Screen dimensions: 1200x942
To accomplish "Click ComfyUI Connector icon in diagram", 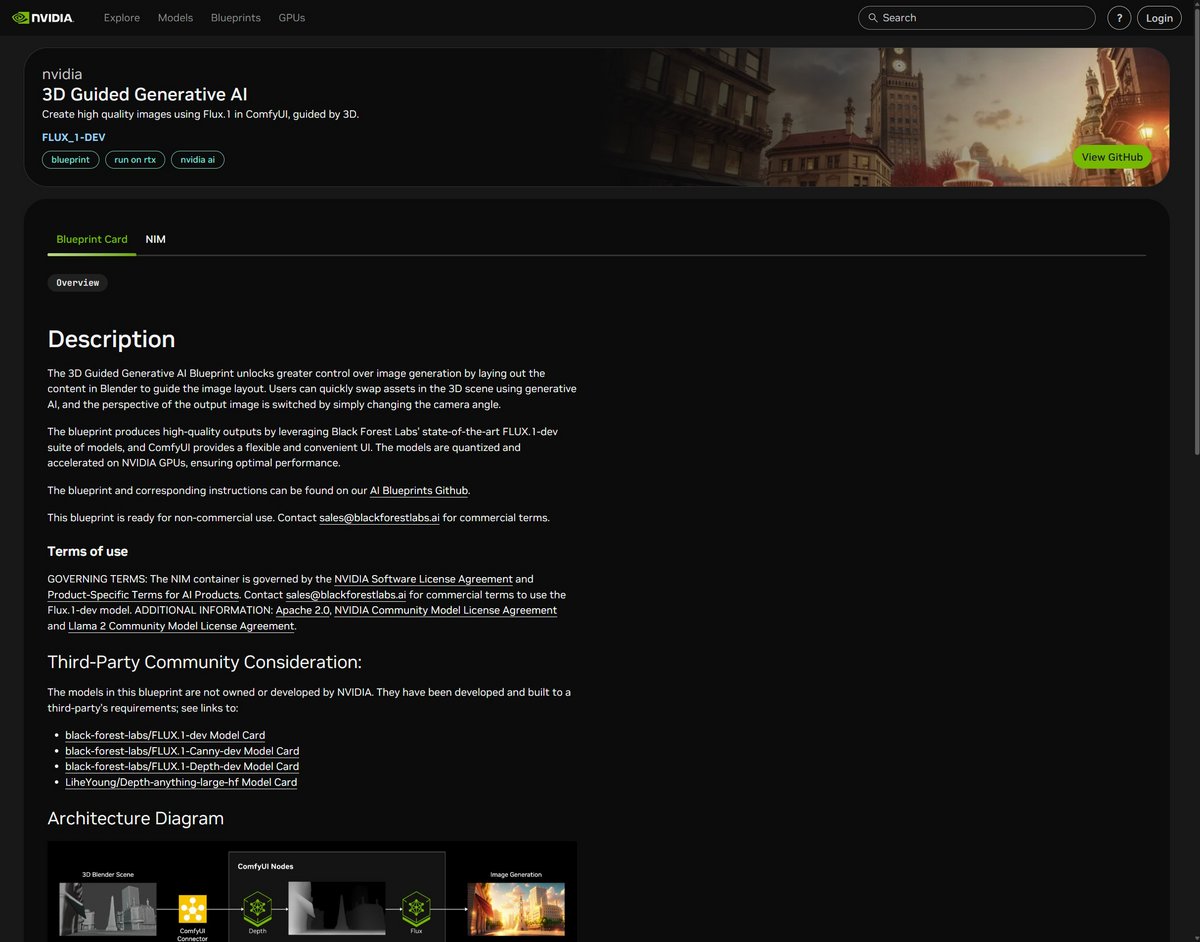I will pos(192,909).
